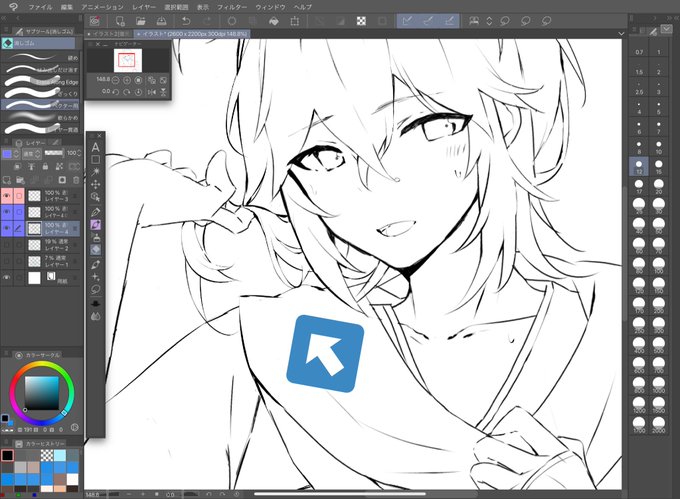Open the アニメーション menu
This screenshot has width=680, height=499.
(102, 7)
